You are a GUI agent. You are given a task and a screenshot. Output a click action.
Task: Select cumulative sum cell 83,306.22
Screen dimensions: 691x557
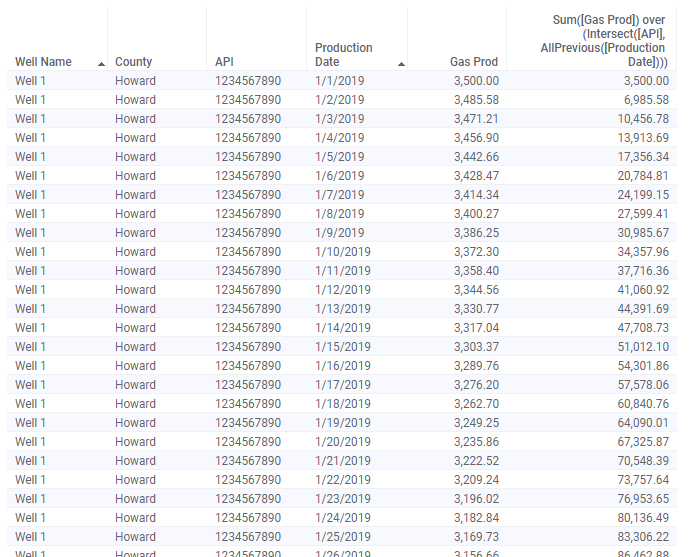tap(643, 536)
